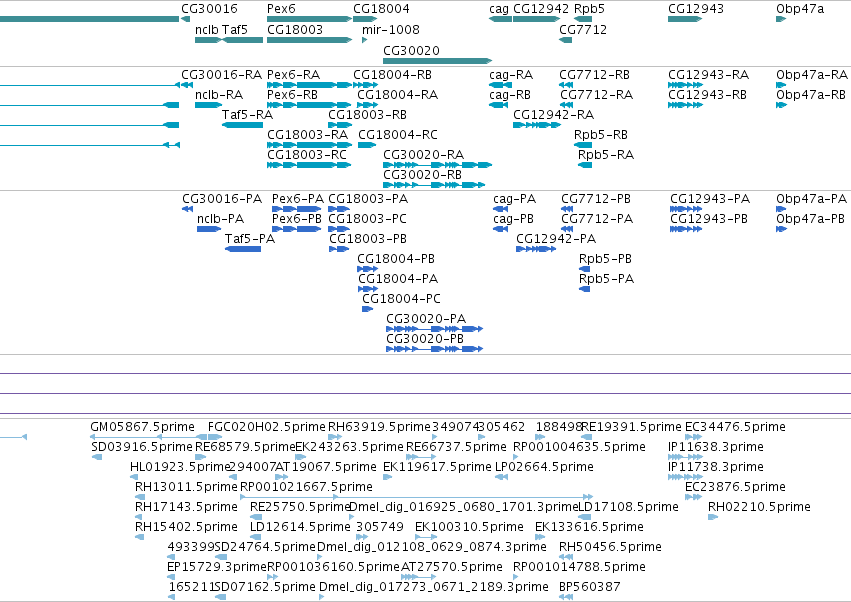The width and height of the screenshot is (851, 602).
Task: Open the Pex6-PB protein label
Action: (x=297, y=219)
